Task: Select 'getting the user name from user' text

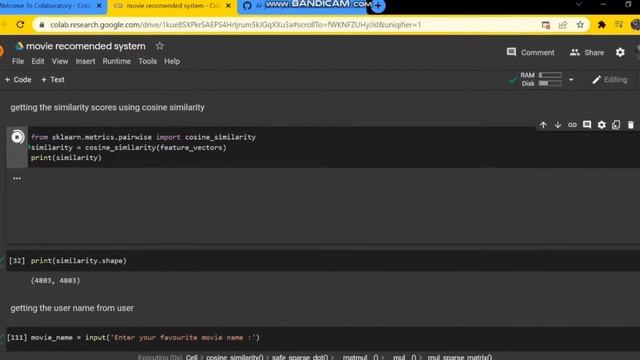Action: [x=72, y=308]
